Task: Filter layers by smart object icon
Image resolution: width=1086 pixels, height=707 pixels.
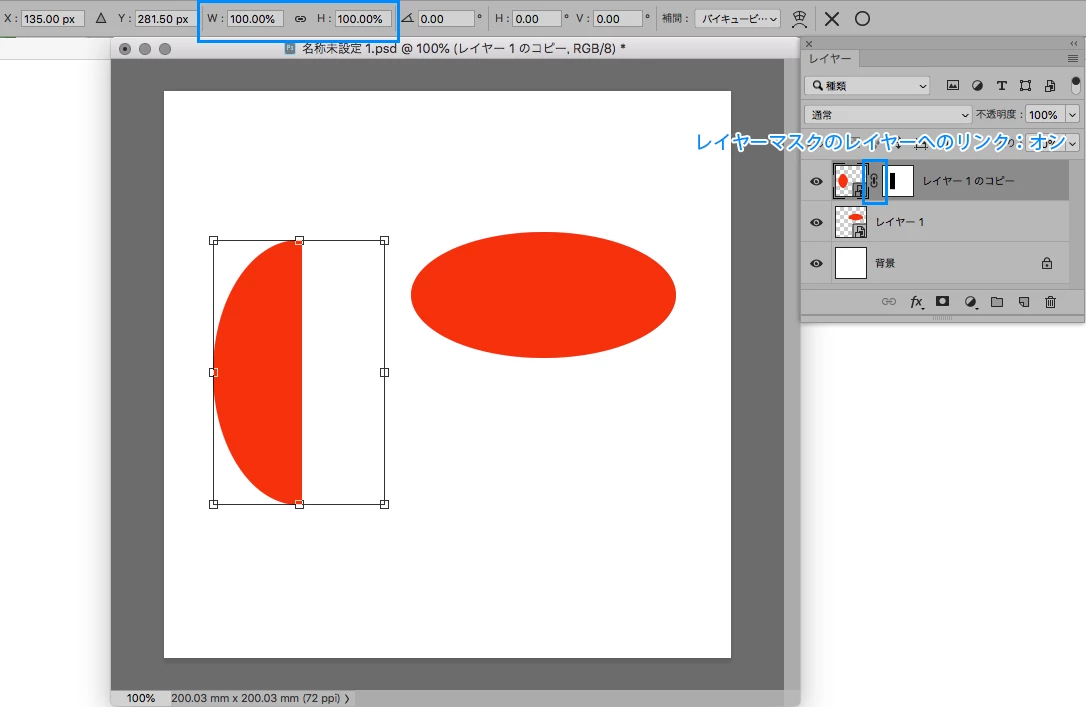Action: pos(1050,85)
